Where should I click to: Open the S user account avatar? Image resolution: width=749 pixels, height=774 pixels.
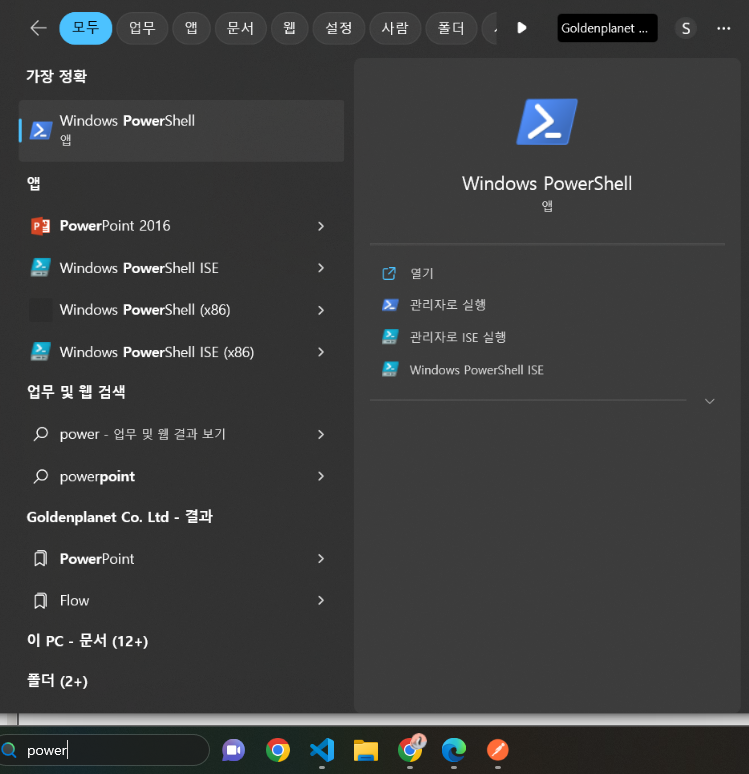tap(686, 28)
